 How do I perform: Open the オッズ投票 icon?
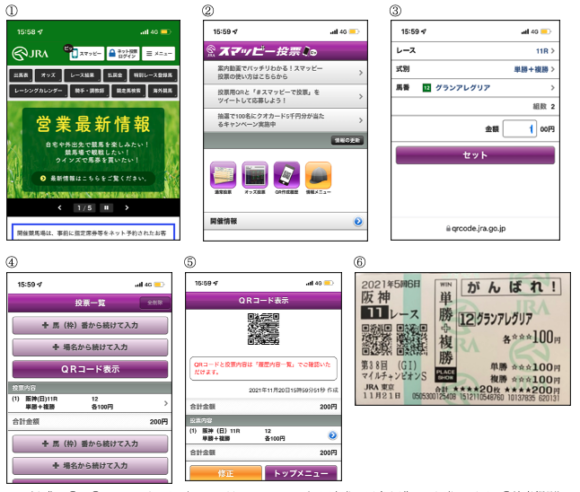(255, 175)
